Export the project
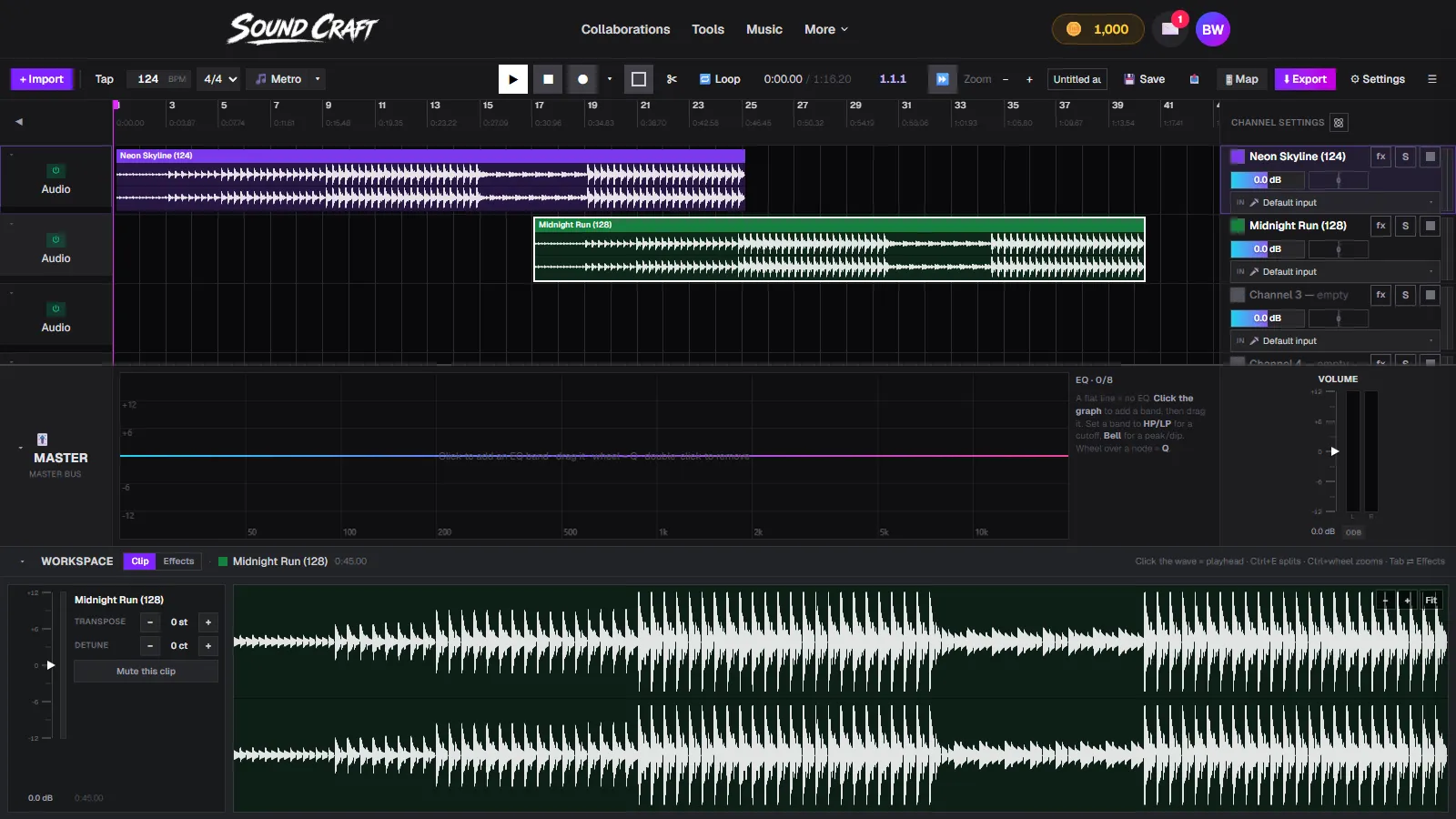The width and height of the screenshot is (1456, 819). [x=1305, y=79]
